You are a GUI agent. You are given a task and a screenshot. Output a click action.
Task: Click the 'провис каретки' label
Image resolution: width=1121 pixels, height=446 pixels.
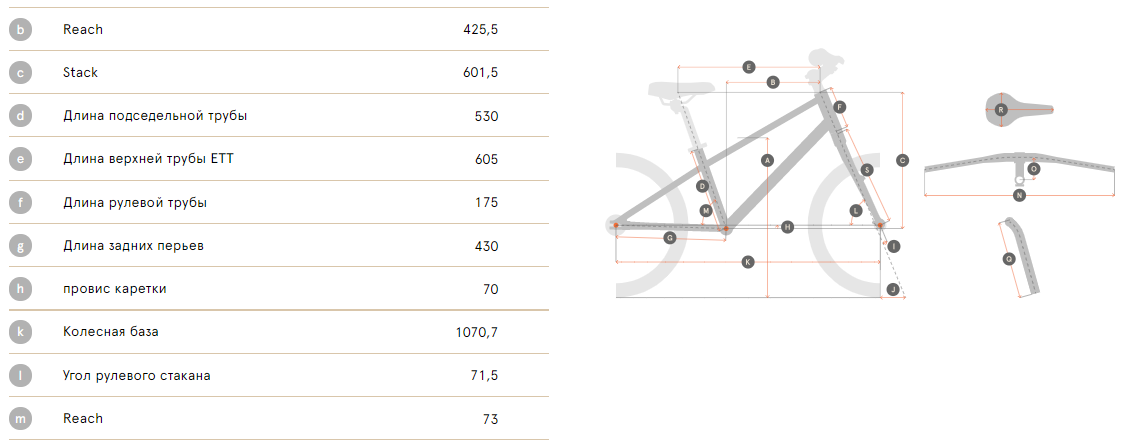(115, 289)
